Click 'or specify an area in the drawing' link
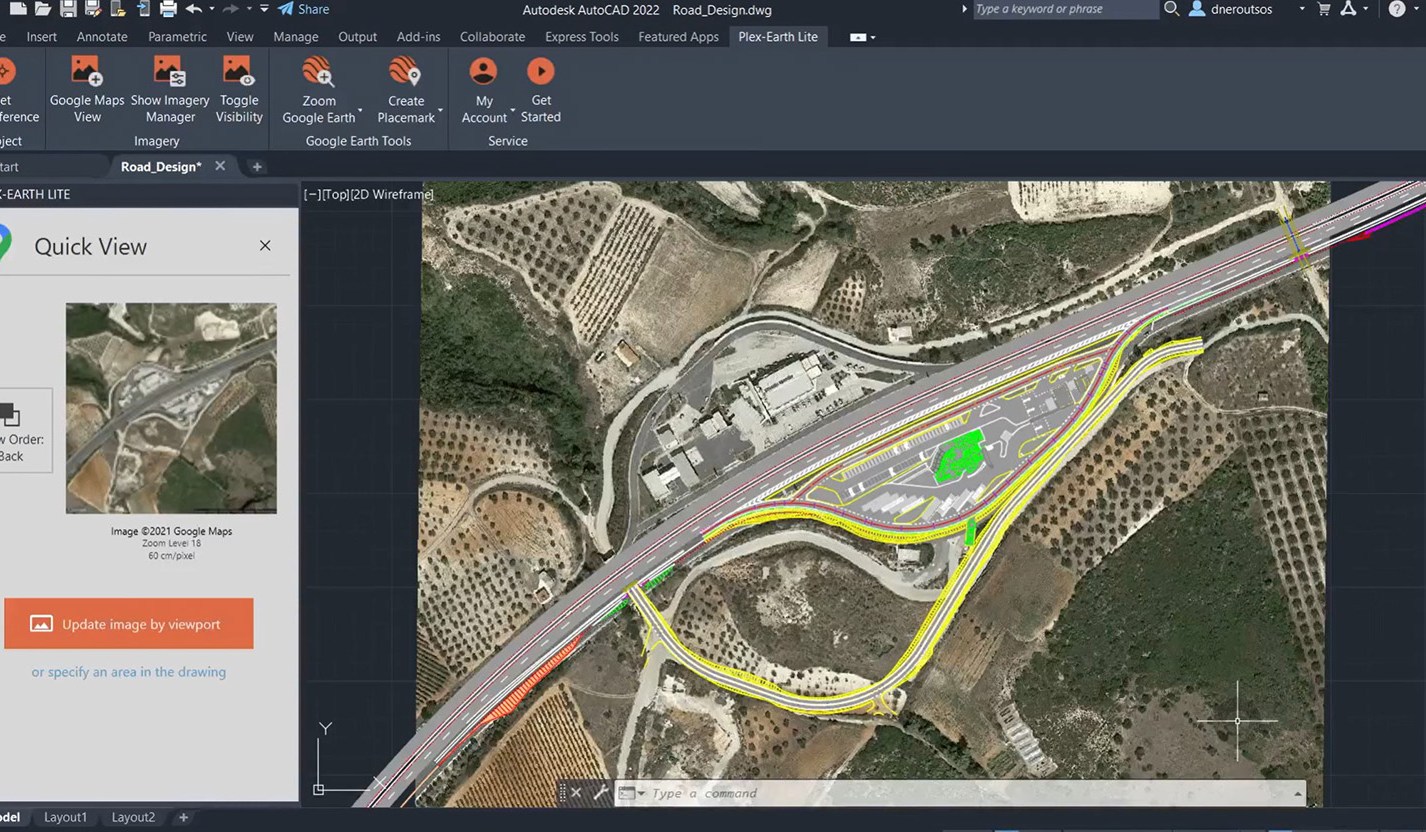This screenshot has height=832, width=1426. click(128, 672)
